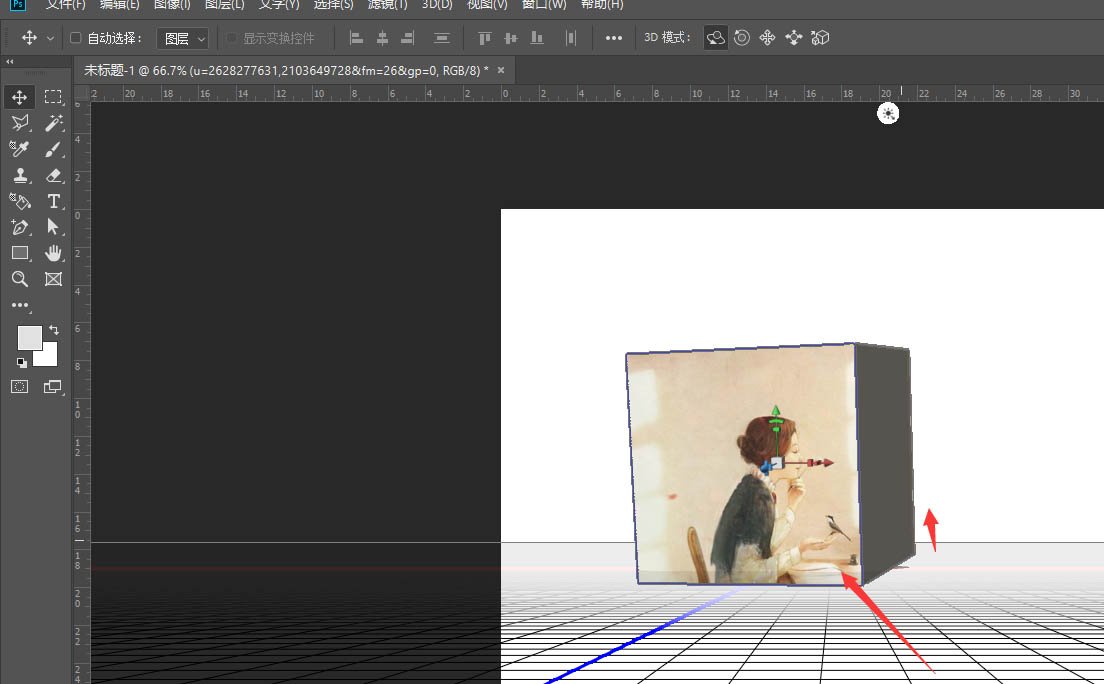Open the hidden tools under the toolbox ellipsis
Viewport: 1104px width, 684px height.
(18, 305)
